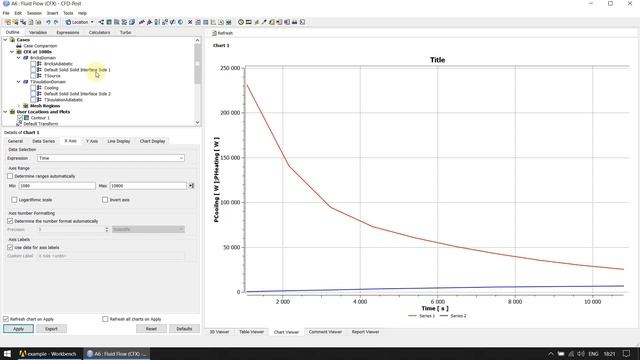Insert a Streamline from the toolbar
The image size is (640, 360).
(x=116, y=22)
